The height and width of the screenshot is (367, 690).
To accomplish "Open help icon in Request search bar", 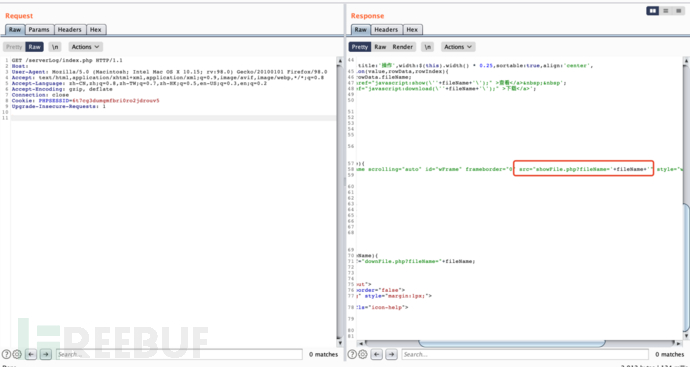I will 6,354.
